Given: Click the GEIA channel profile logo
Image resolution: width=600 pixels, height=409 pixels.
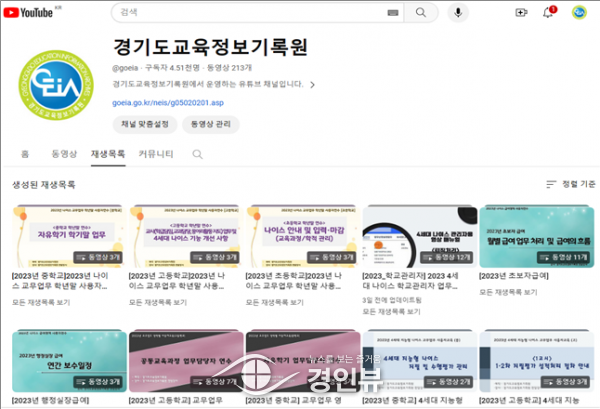Looking at the screenshot, I should pos(56,85).
